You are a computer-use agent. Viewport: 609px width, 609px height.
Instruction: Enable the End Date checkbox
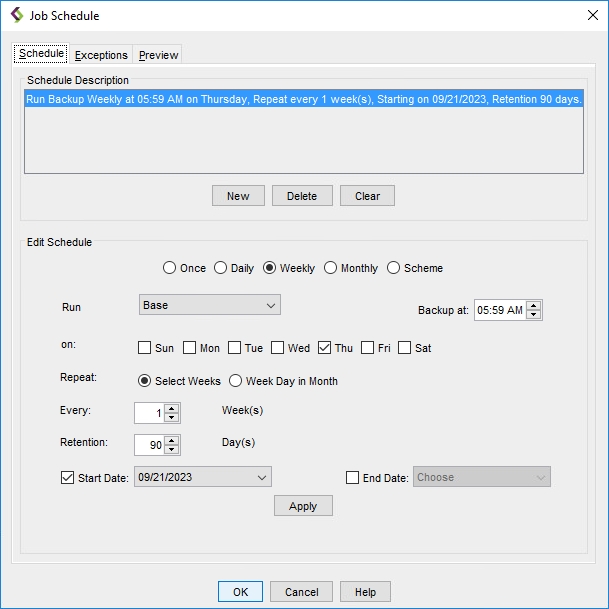click(x=352, y=478)
